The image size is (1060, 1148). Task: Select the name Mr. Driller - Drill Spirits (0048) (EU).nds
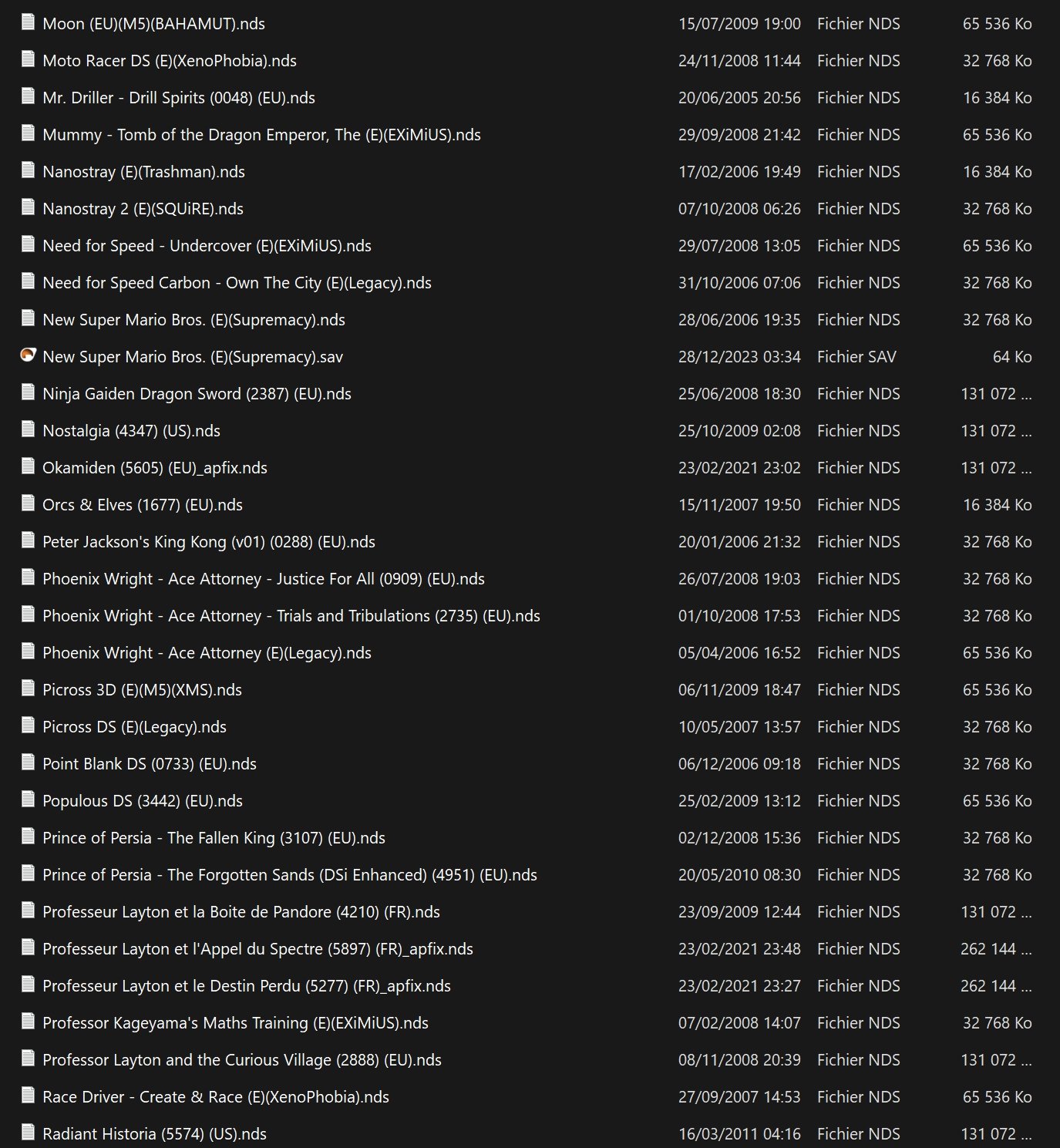pyautogui.click(x=179, y=98)
